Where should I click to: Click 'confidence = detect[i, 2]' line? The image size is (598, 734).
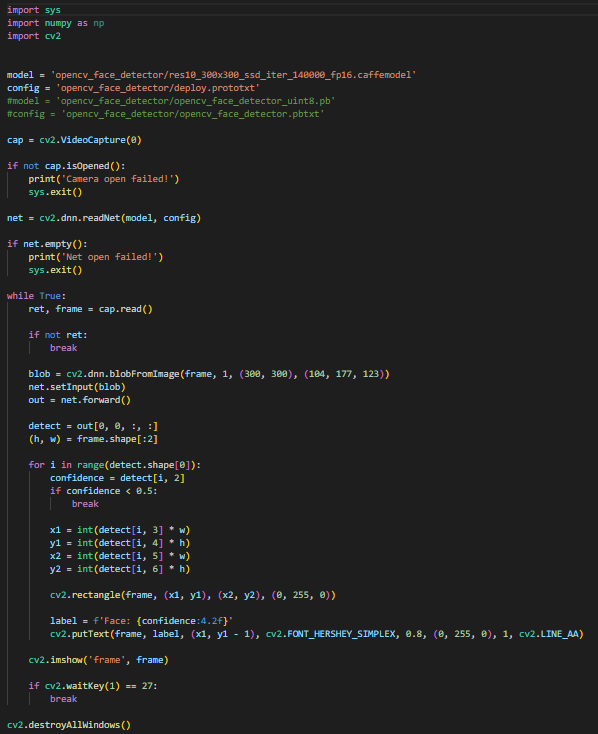(x=117, y=478)
